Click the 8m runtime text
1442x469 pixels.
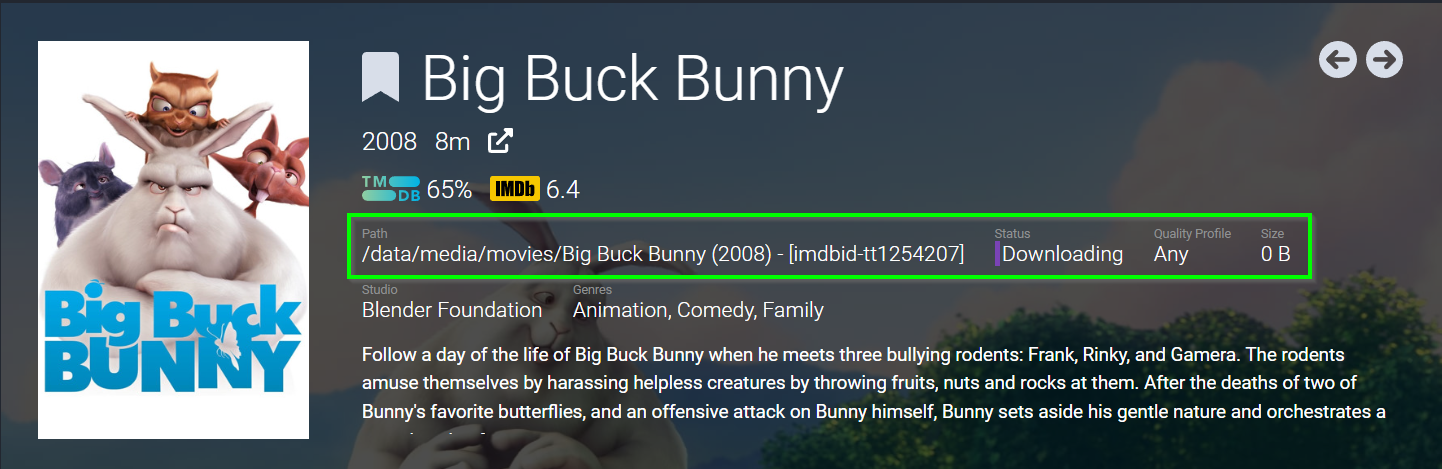point(452,142)
